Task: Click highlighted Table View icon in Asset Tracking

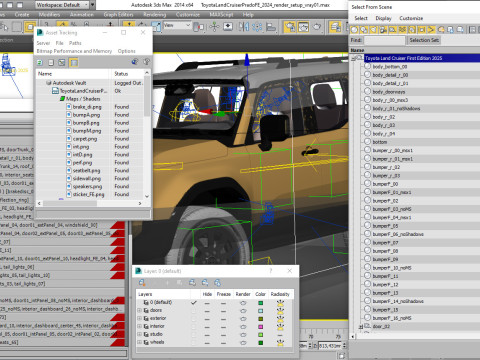Action: pos(74,62)
